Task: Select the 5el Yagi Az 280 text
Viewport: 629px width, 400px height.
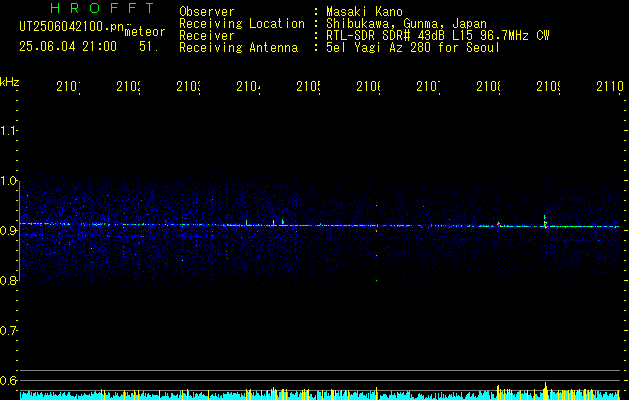Action: [x=380, y=48]
